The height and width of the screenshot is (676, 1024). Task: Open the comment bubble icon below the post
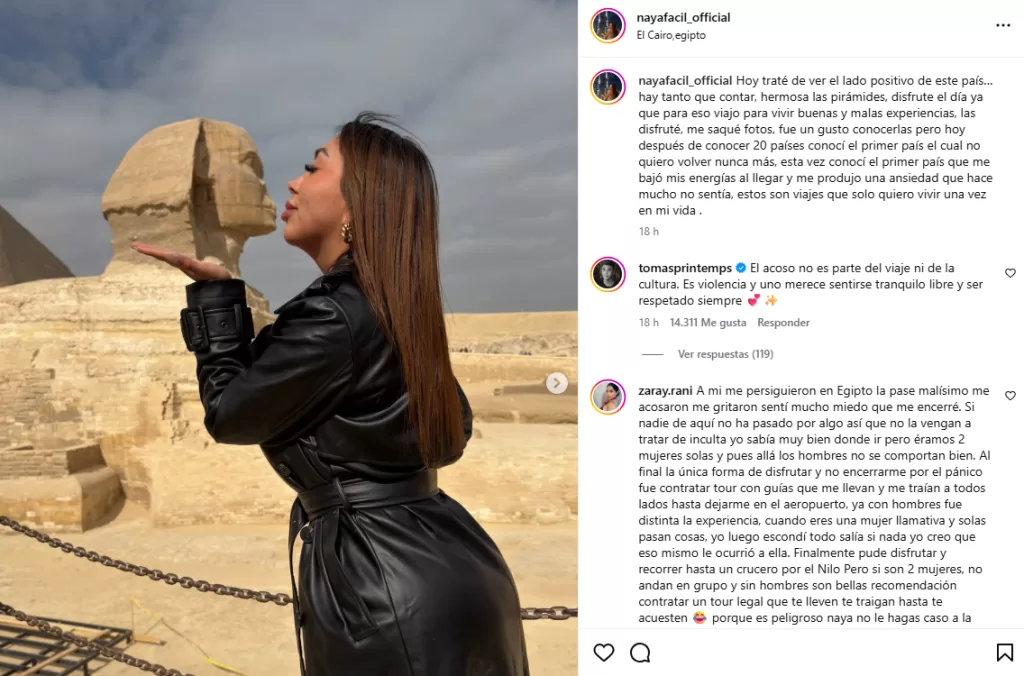point(640,652)
